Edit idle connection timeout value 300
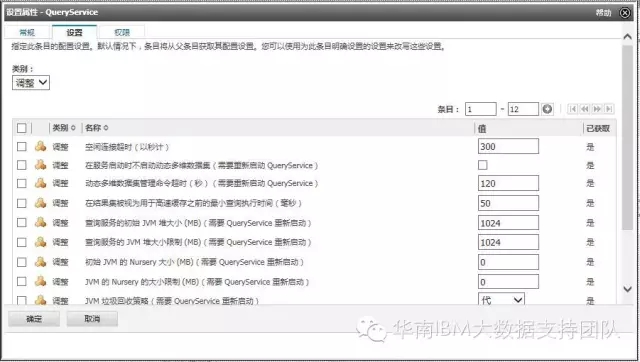 508,147
